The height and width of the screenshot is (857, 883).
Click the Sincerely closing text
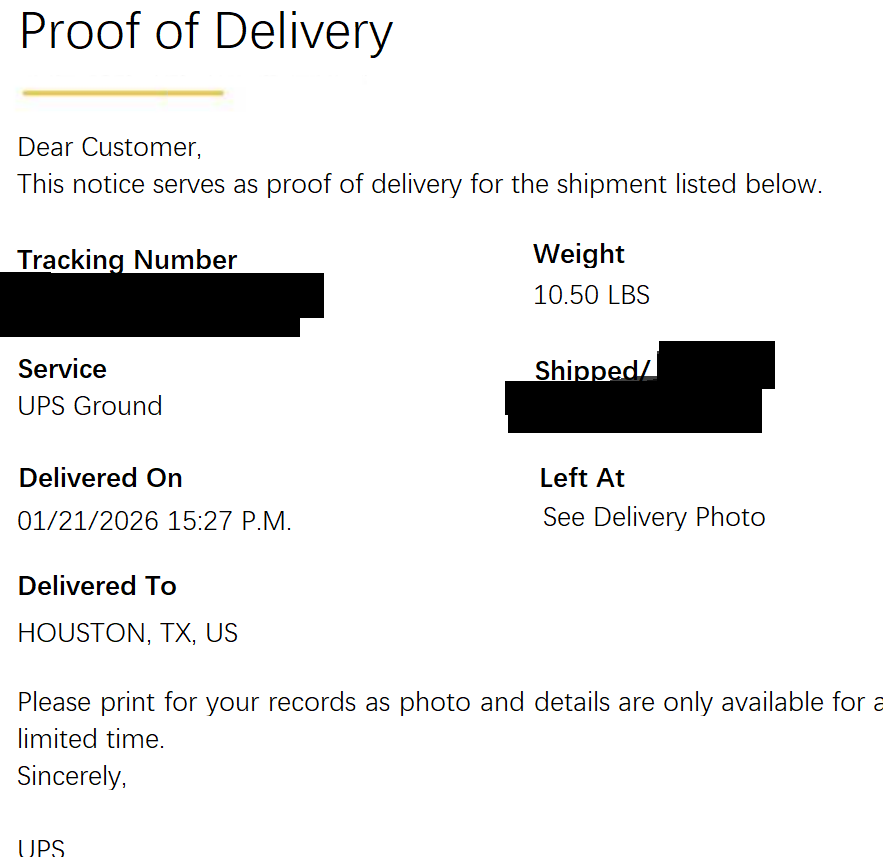72,776
